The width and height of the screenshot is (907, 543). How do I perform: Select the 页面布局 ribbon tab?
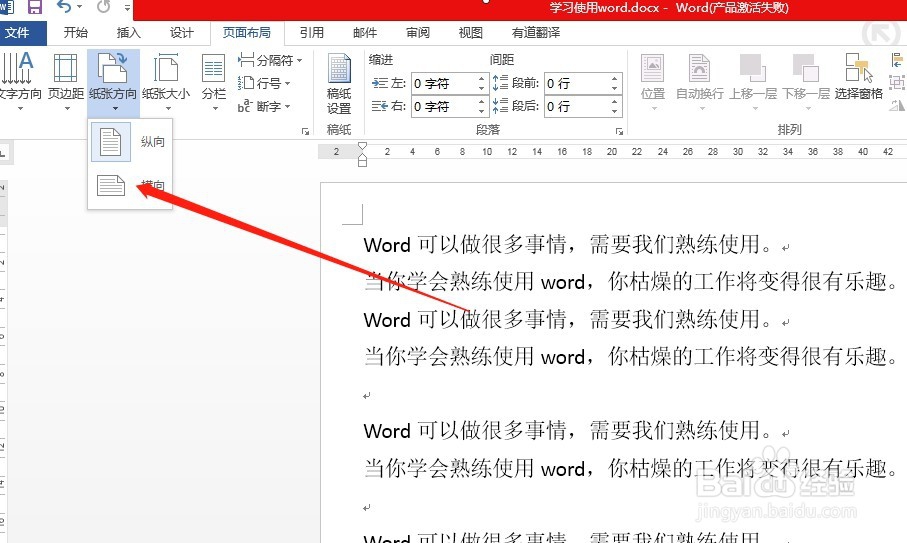[x=247, y=33]
